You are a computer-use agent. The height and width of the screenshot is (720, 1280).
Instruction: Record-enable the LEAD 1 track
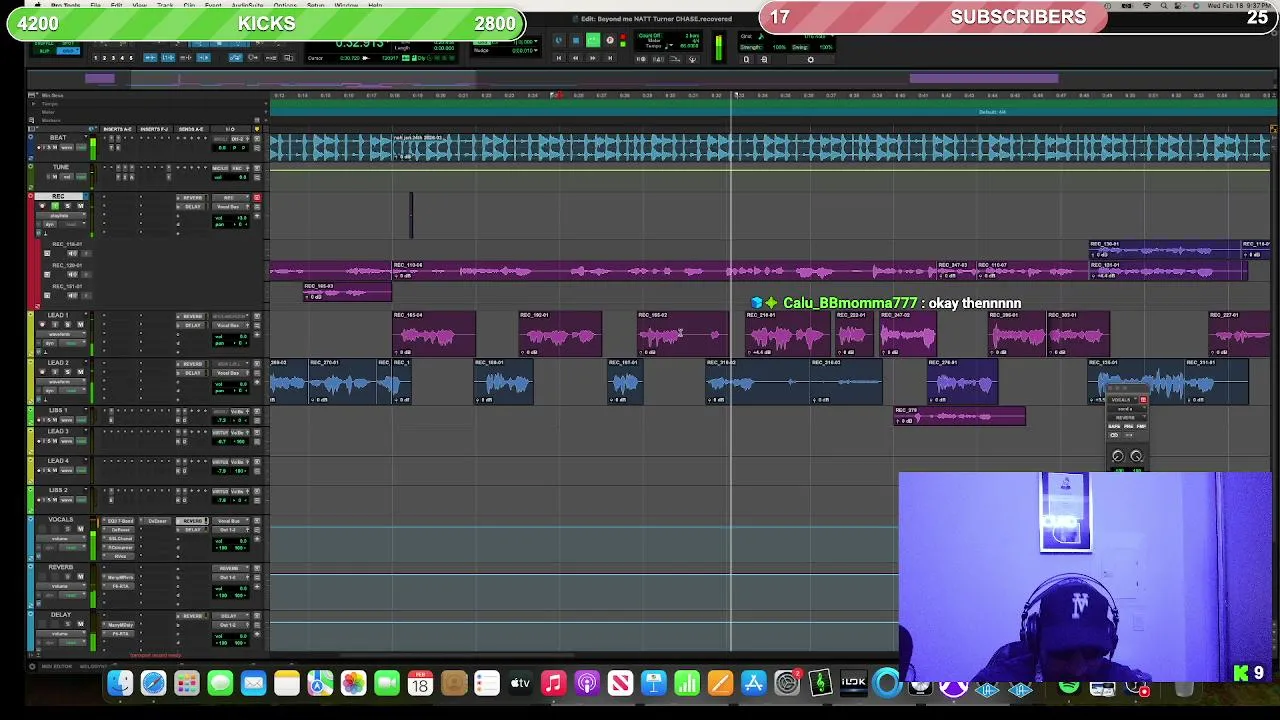pos(42,324)
